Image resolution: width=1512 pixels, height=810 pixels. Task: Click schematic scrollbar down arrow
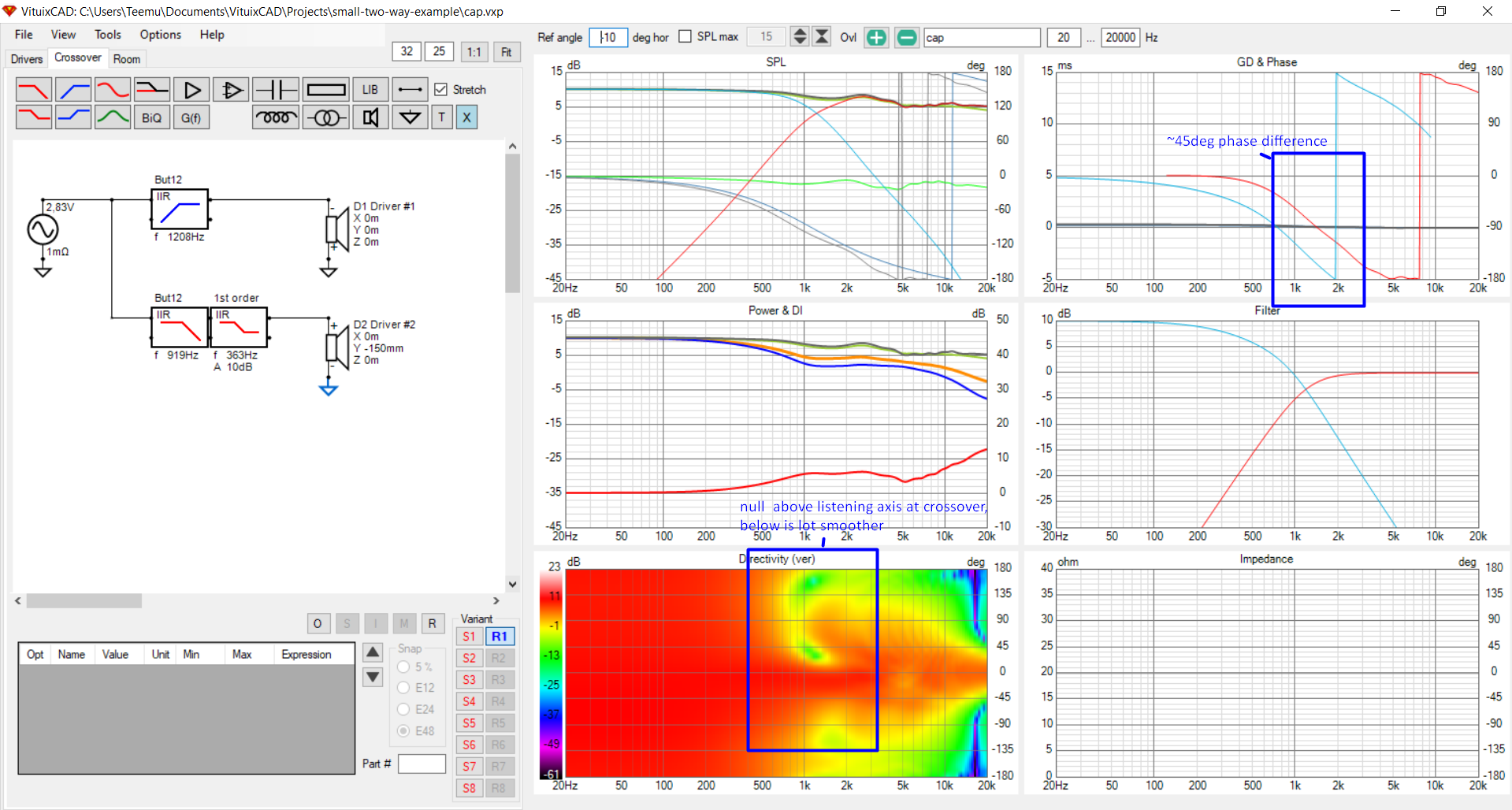point(513,584)
